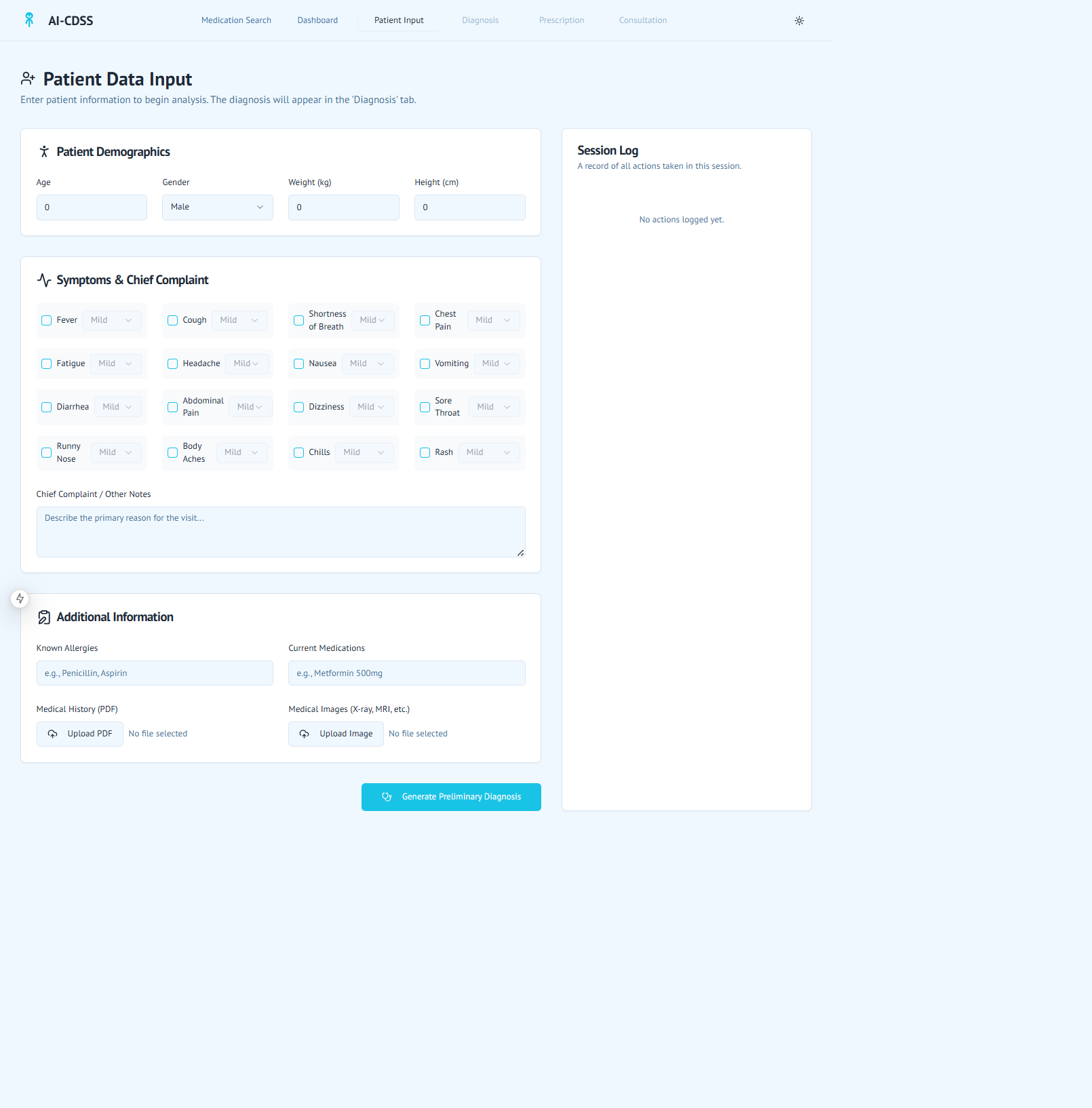The height and width of the screenshot is (1108, 1092).
Task: Click the upload cloud icon for Image
Action: coord(305,734)
